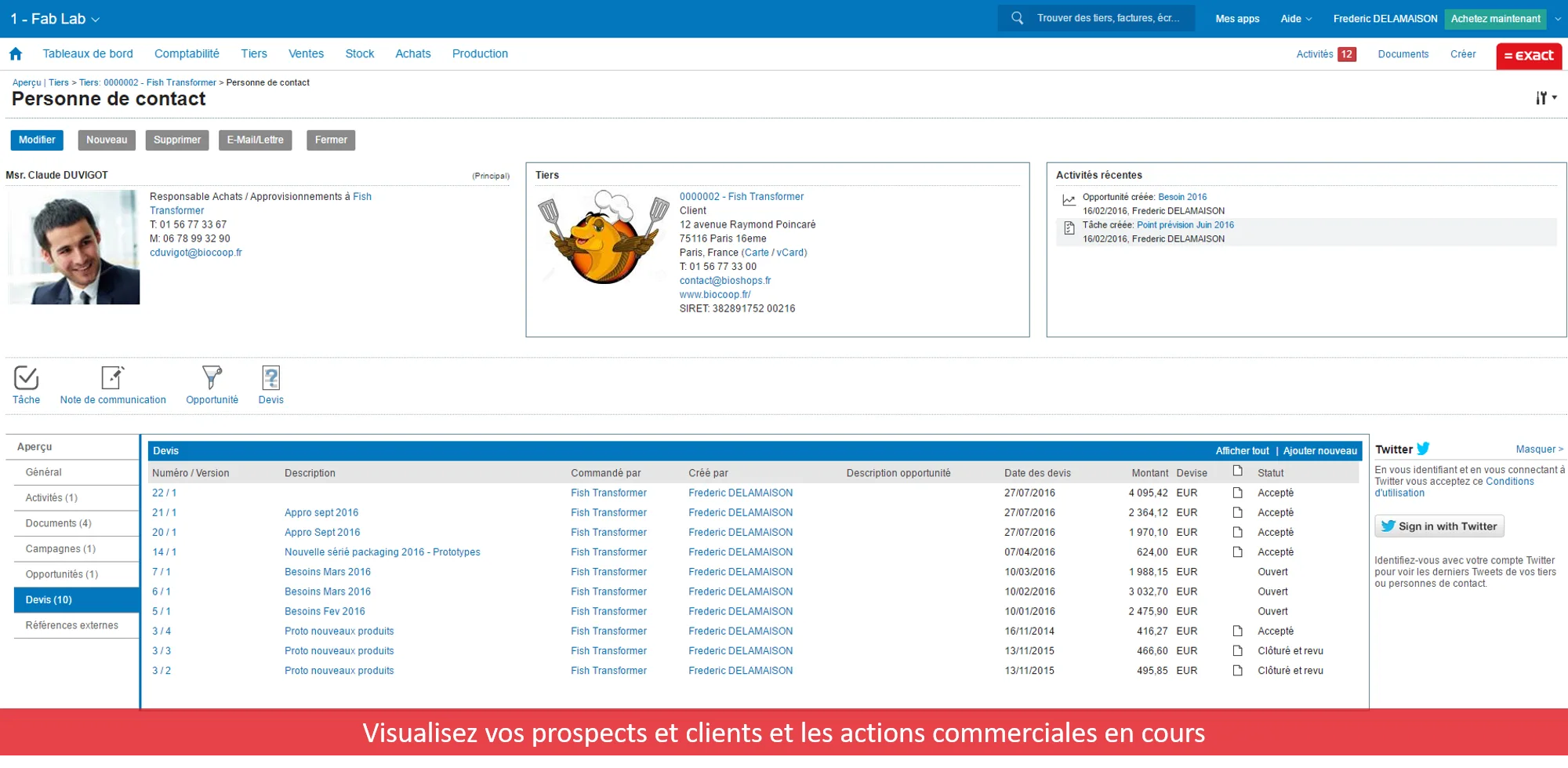Open the Stock menu

[360, 54]
